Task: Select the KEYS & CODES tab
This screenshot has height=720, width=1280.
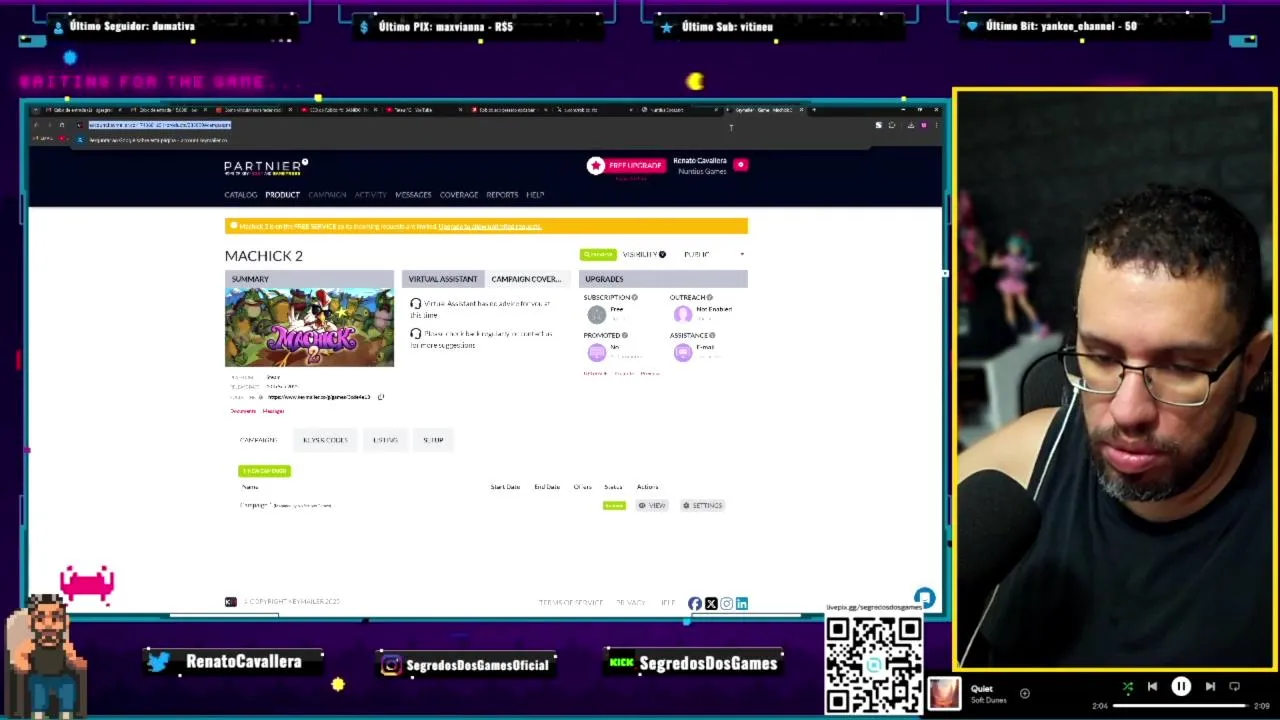Action: [325, 440]
